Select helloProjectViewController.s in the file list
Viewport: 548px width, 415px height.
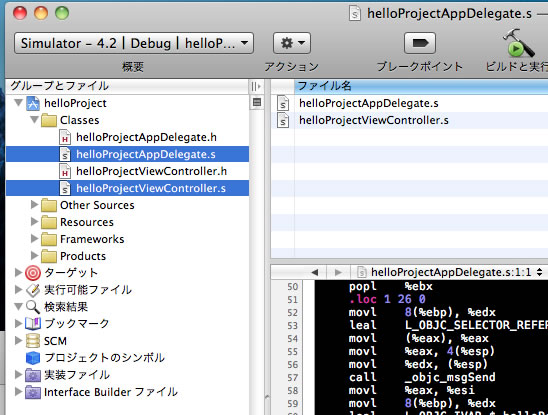pos(374,120)
